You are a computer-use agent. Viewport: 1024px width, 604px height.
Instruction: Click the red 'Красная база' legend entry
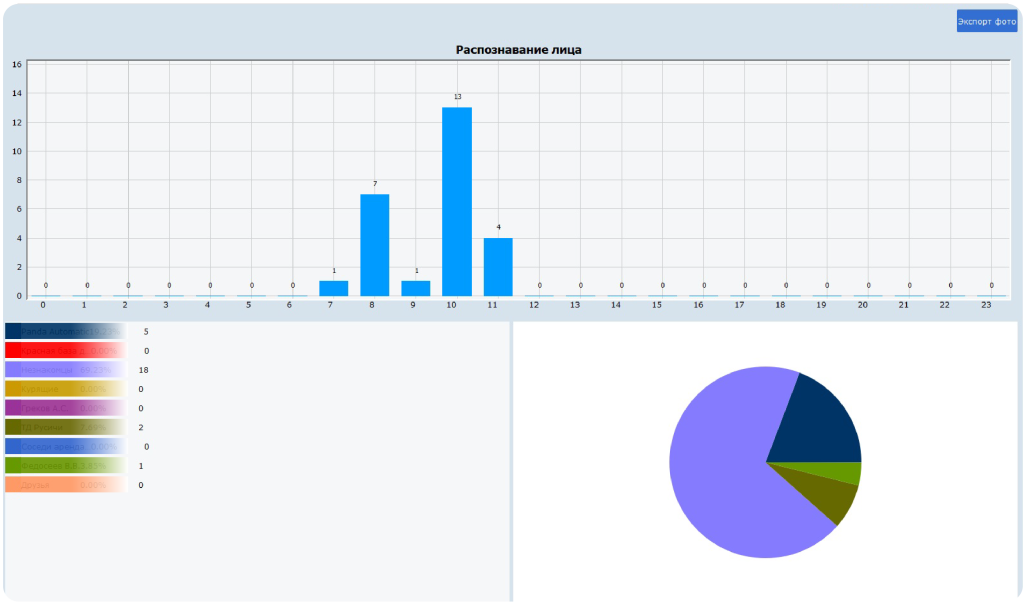pyautogui.click(x=64, y=351)
